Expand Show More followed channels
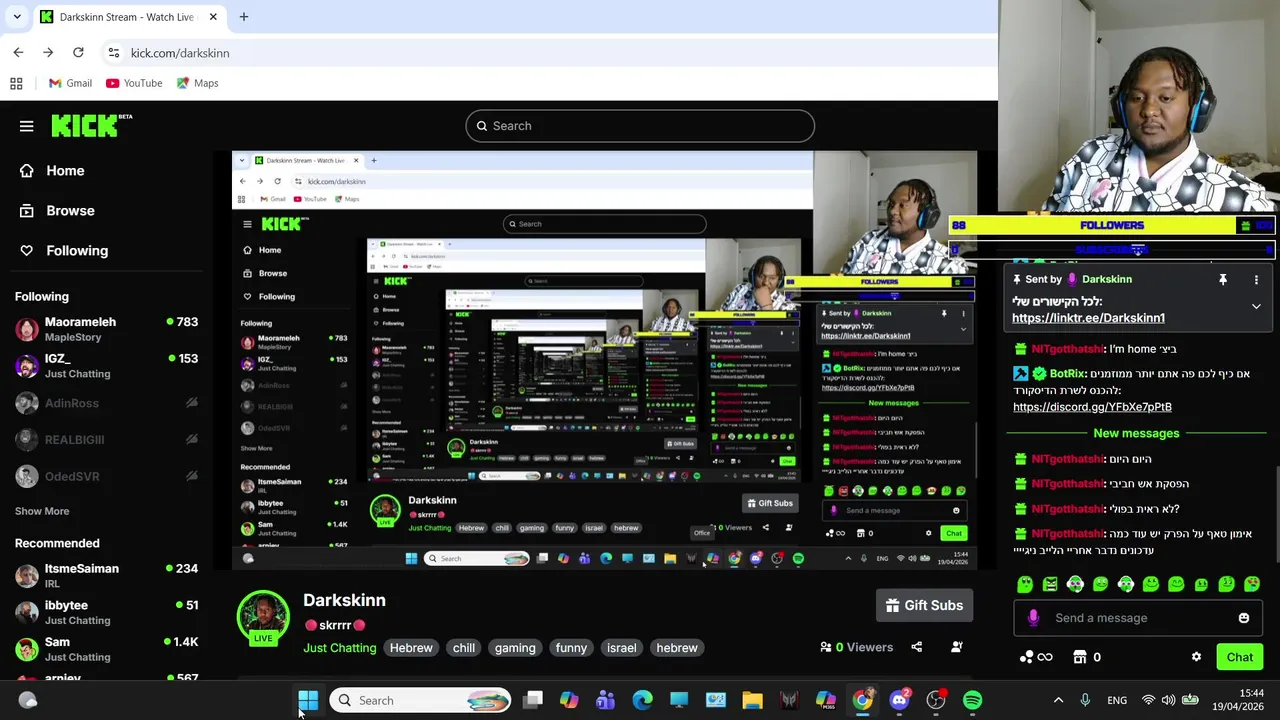The height and width of the screenshot is (720, 1280). pos(42,511)
